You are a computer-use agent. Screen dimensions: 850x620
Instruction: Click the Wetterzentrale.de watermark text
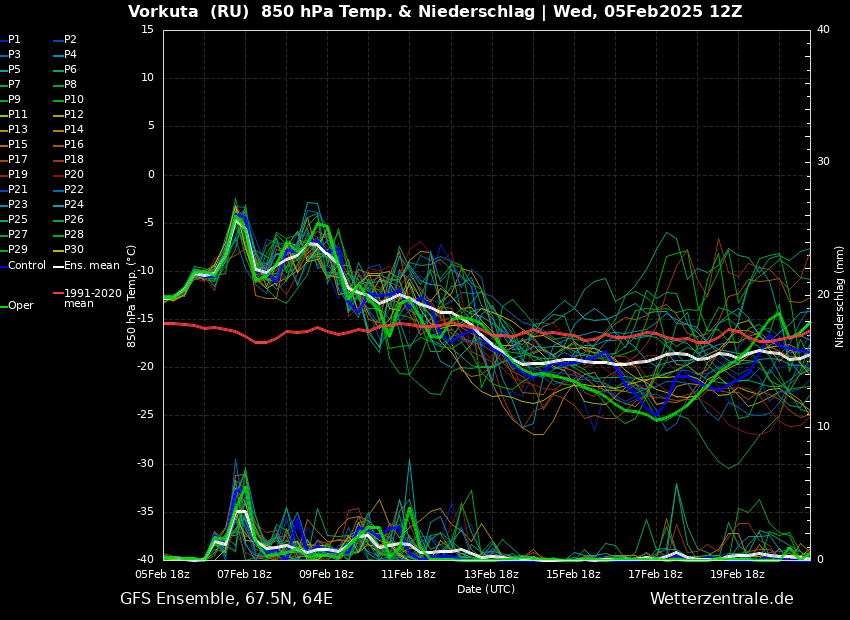(721, 599)
